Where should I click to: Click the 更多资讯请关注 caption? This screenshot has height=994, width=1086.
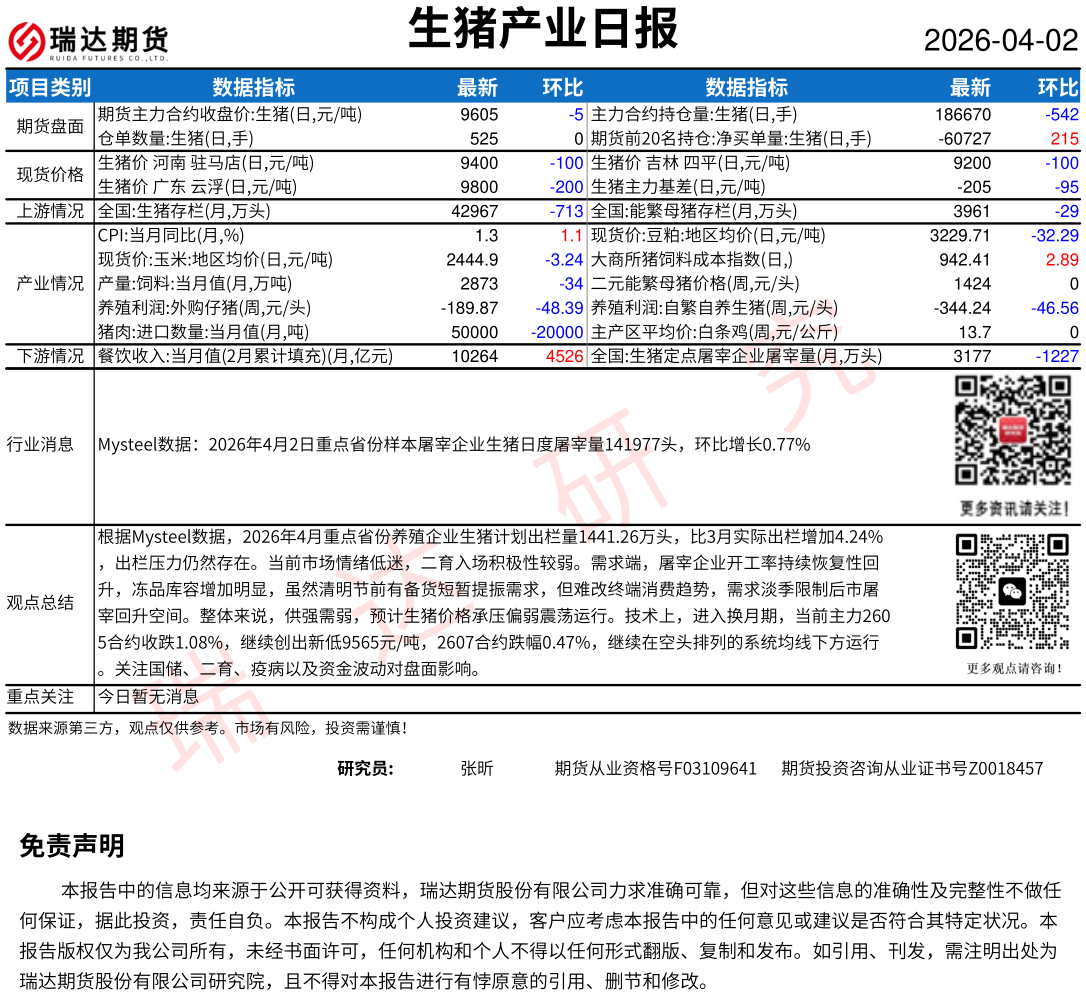[x=1012, y=506]
